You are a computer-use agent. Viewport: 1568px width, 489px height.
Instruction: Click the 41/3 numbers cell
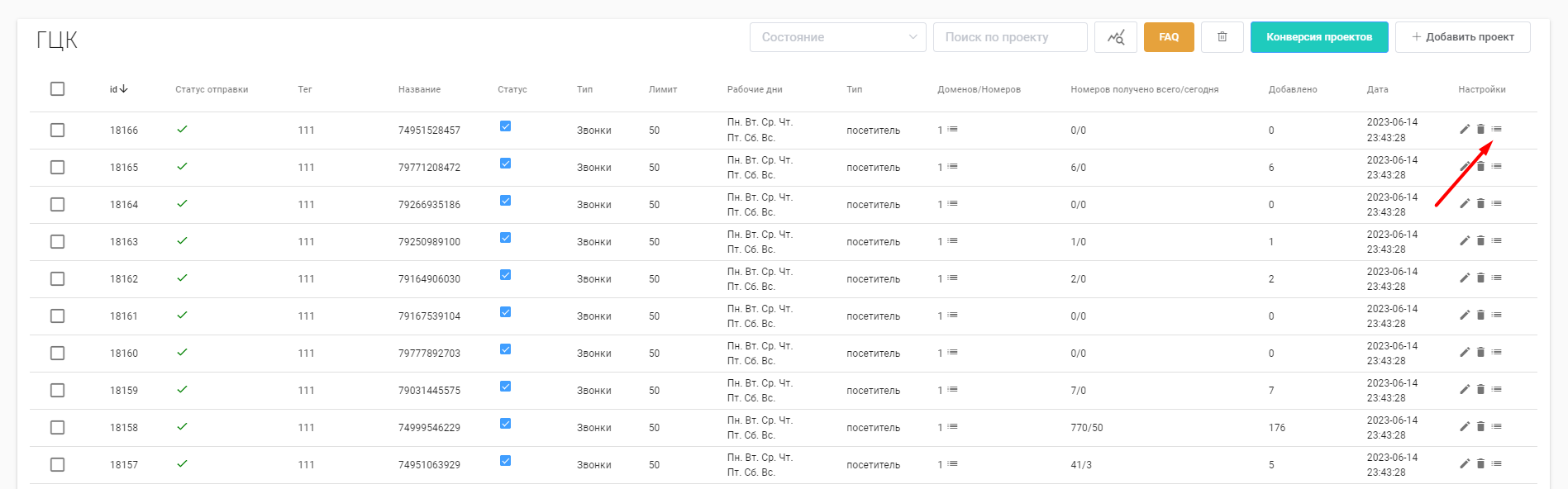pos(1081,465)
